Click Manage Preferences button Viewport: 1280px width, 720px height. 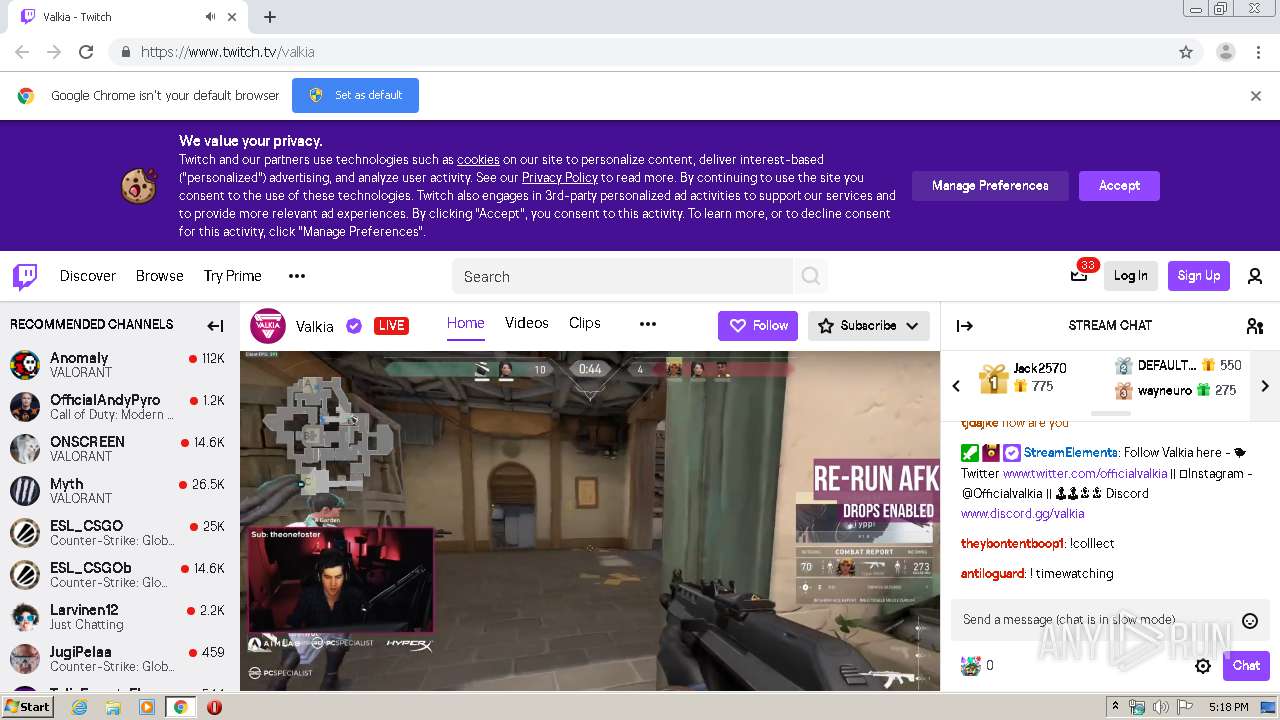[990, 186]
